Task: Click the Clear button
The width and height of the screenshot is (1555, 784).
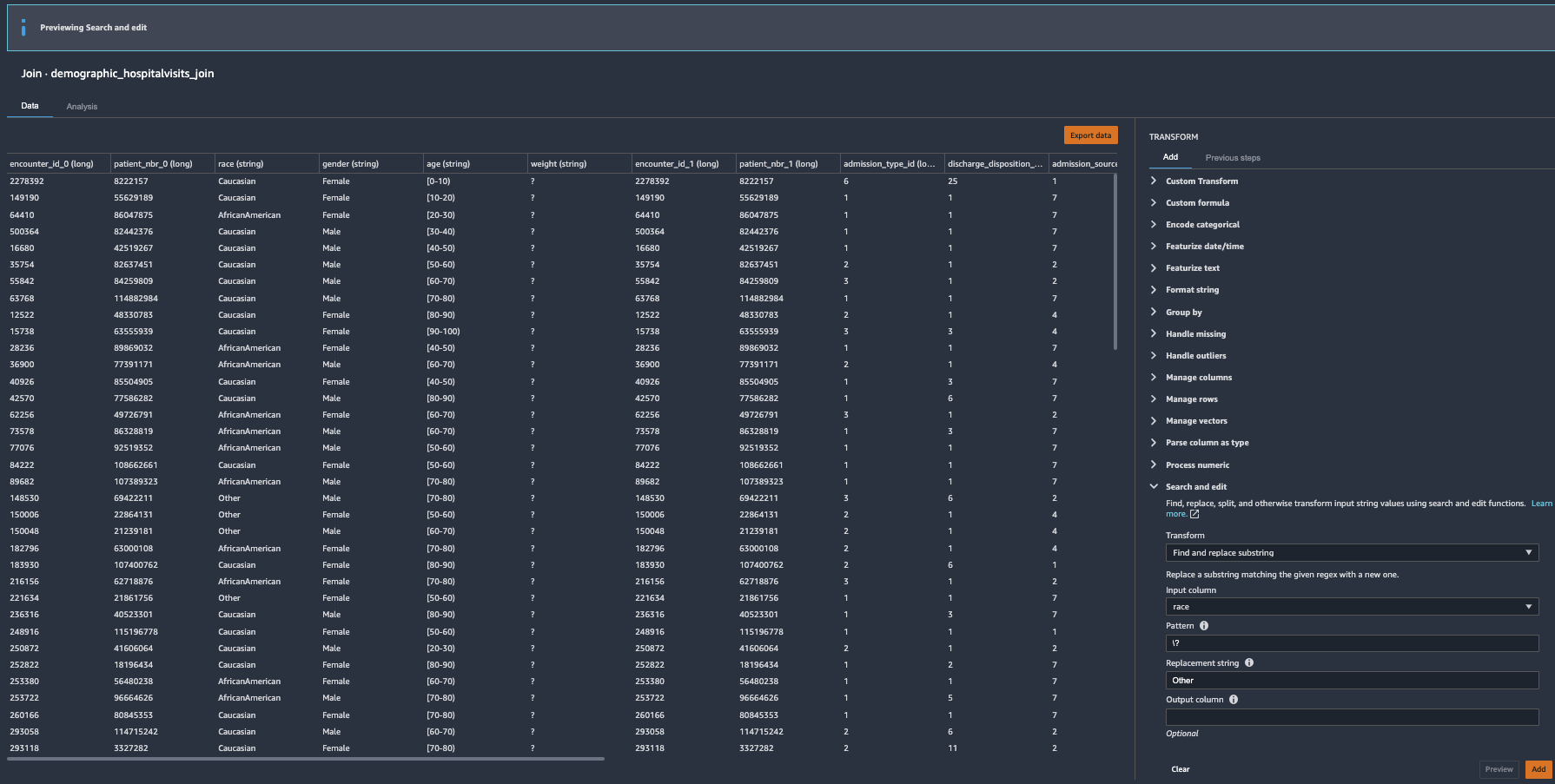Action: 1180,769
